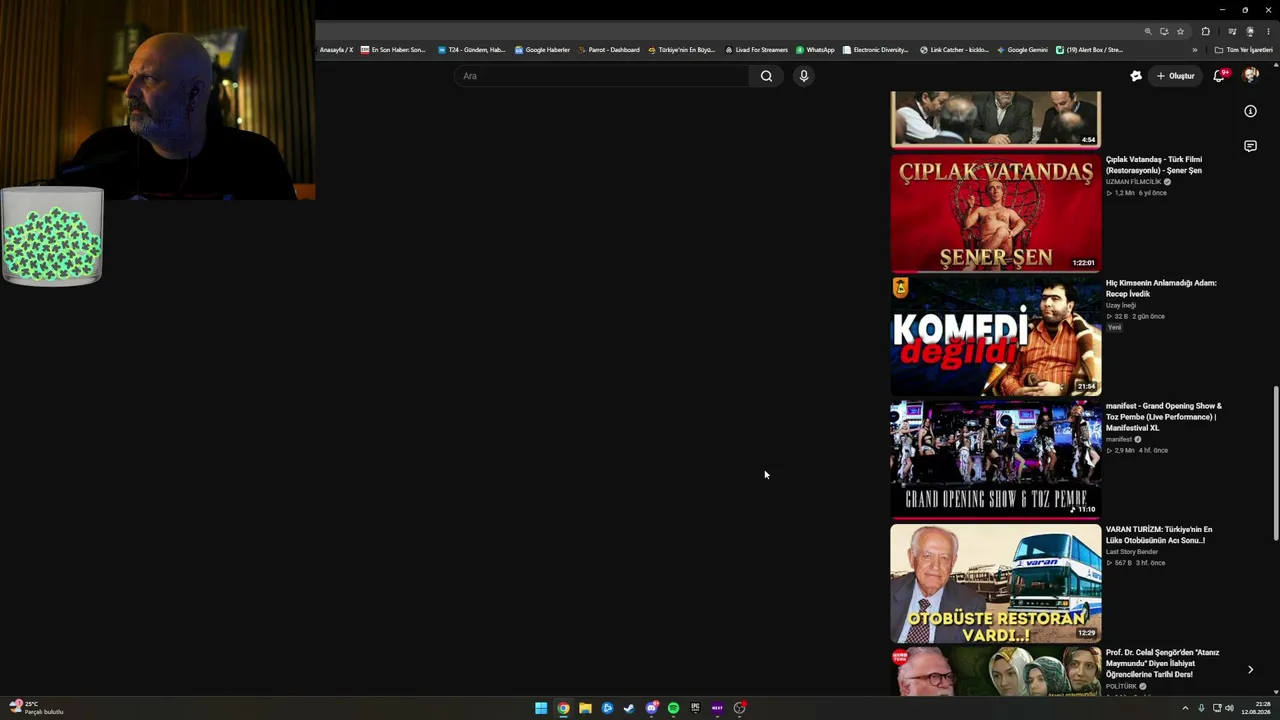Open 'Türkiye'nin En Büyü...' bookmark

pos(682,49)
